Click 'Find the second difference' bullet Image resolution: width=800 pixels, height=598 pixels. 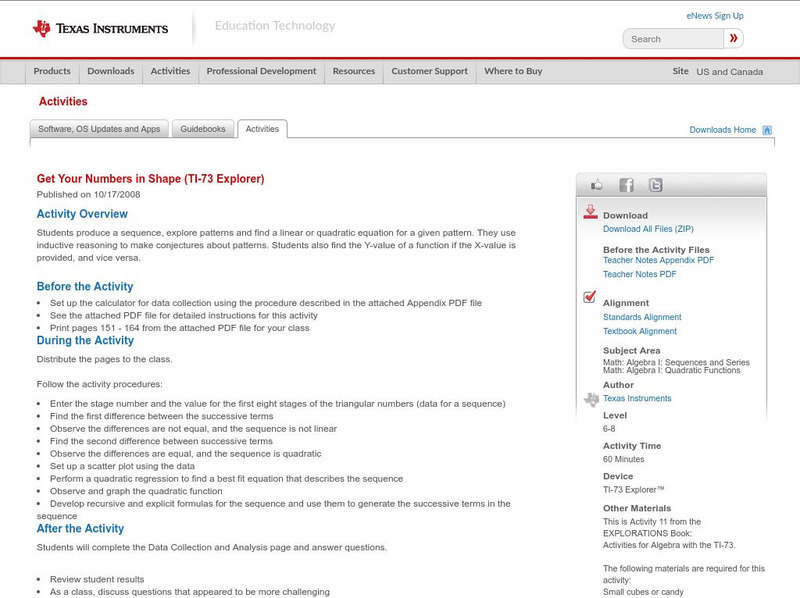pyautogui.click(x=161, y=441)
